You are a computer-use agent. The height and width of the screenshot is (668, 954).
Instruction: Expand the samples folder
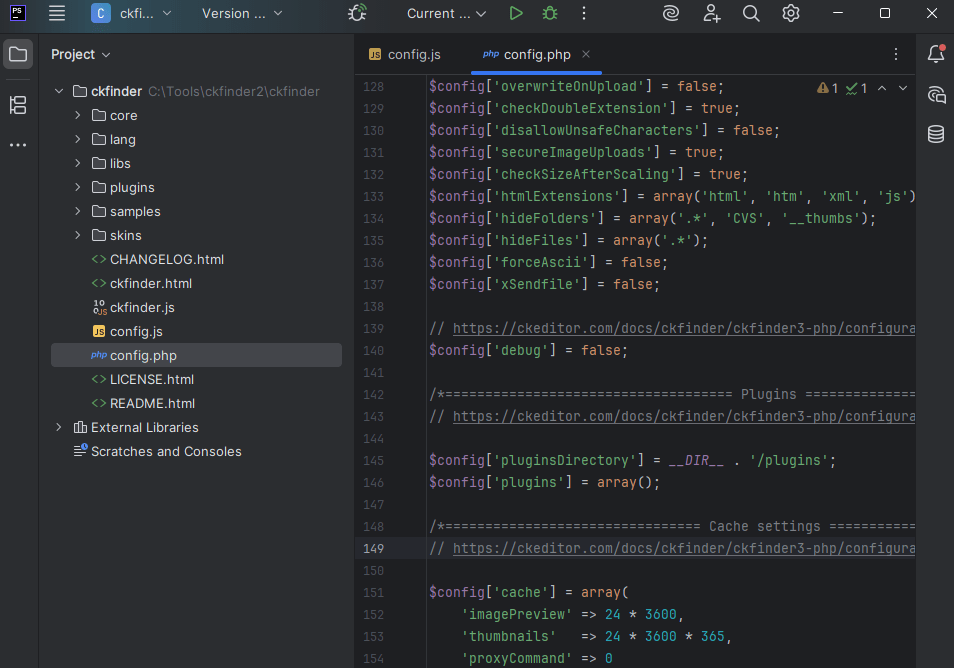[77, 211]
